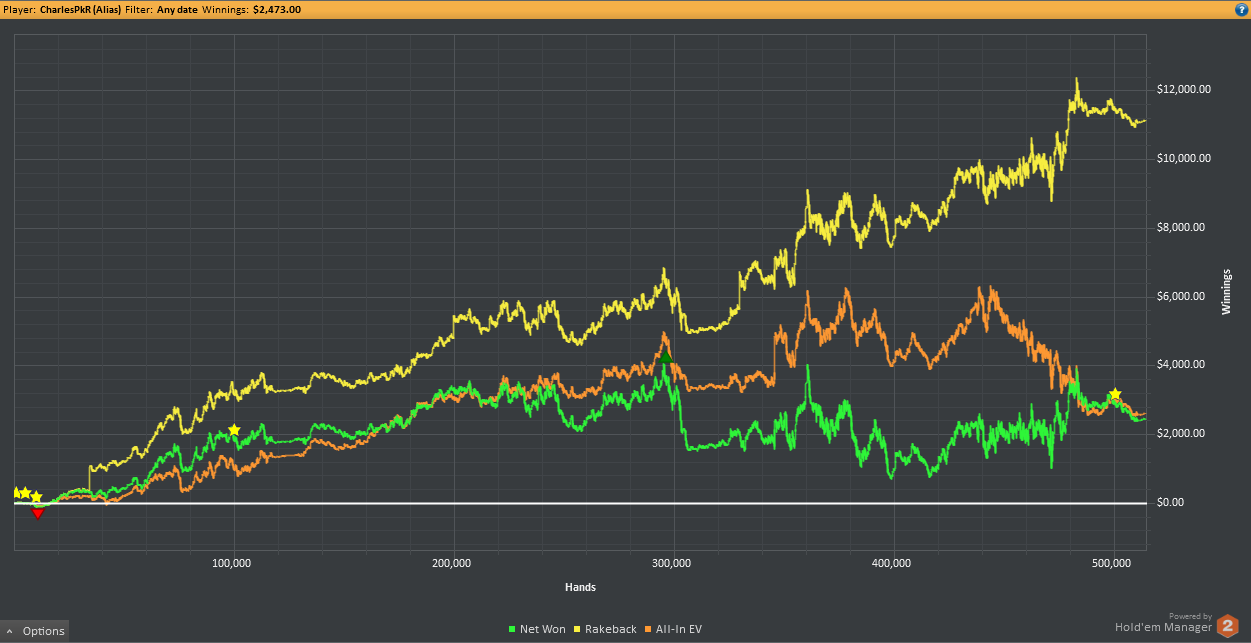Screen dimensions: 1251x643
Task: Click the 300,000 hands axis label
Action: click(673, 563)
